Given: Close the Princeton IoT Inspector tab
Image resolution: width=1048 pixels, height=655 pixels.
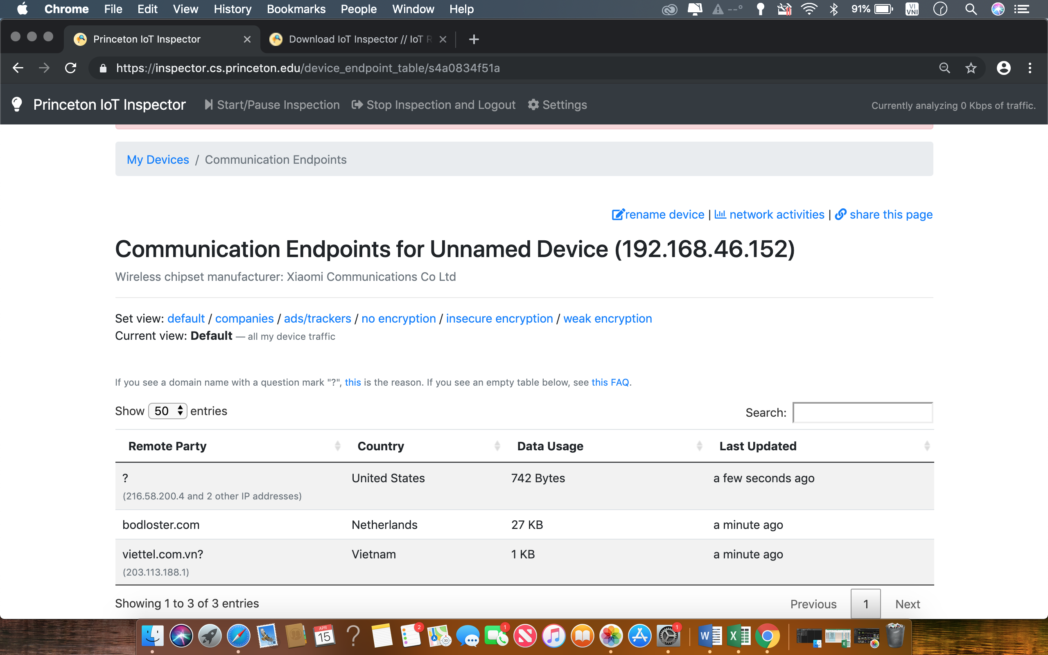Looking at the screenshot, I should pyautogui.click(x=247, y=39).
